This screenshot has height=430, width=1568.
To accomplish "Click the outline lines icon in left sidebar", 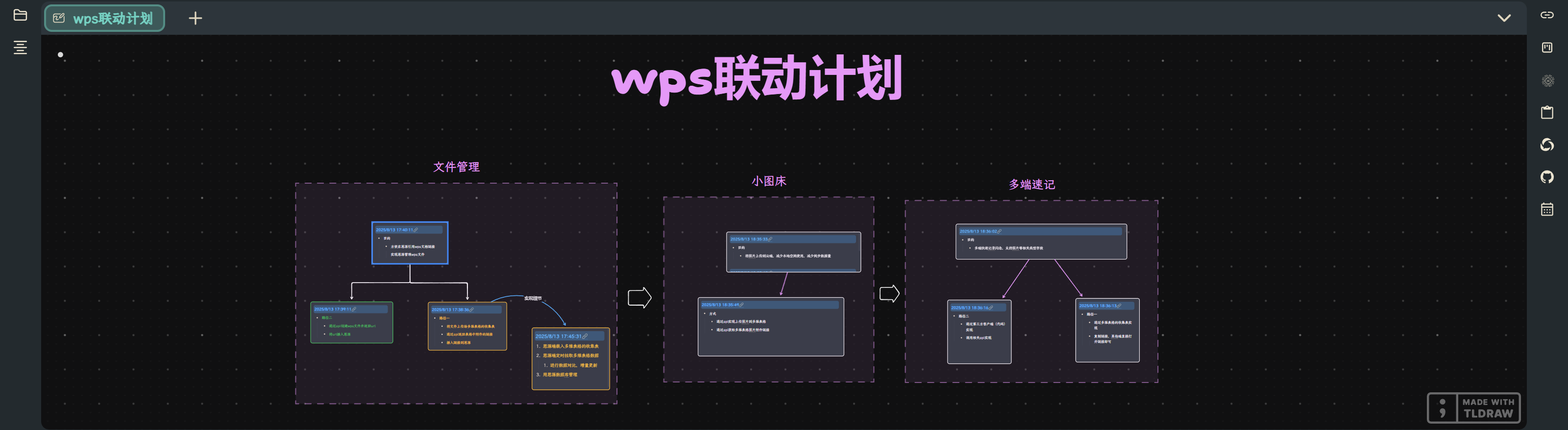I will (x=20, y=48).
